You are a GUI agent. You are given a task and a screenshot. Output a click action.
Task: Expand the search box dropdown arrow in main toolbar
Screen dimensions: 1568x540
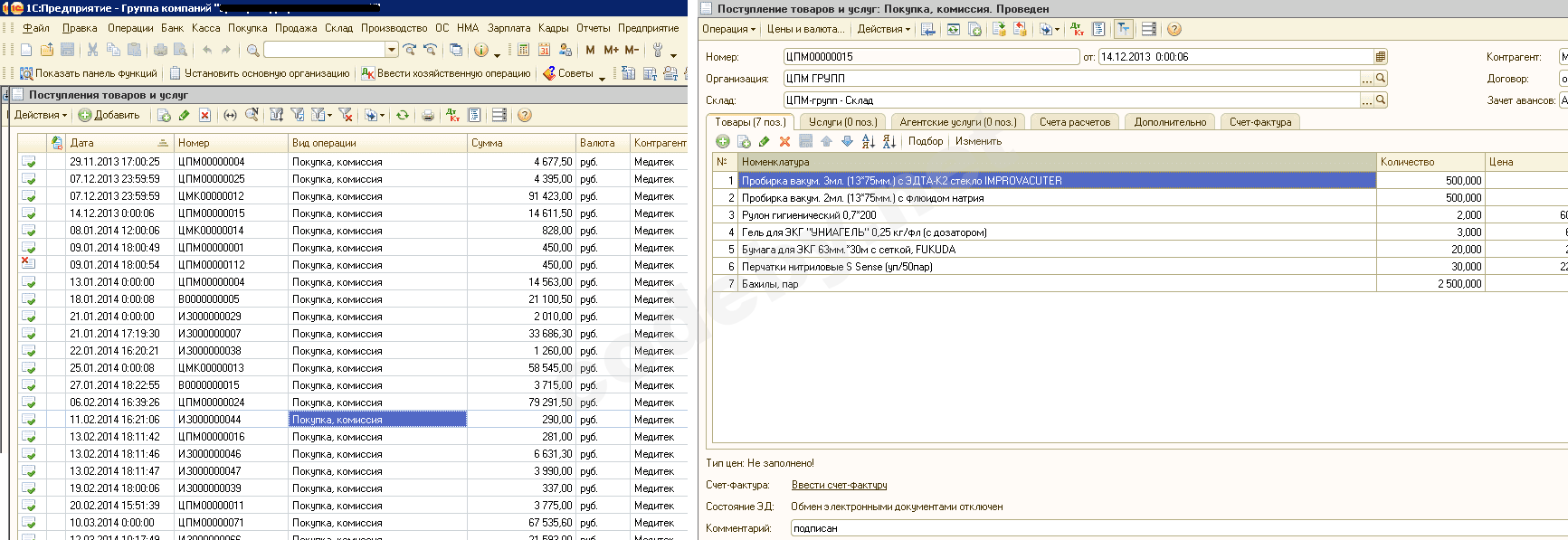pos(392,50)
